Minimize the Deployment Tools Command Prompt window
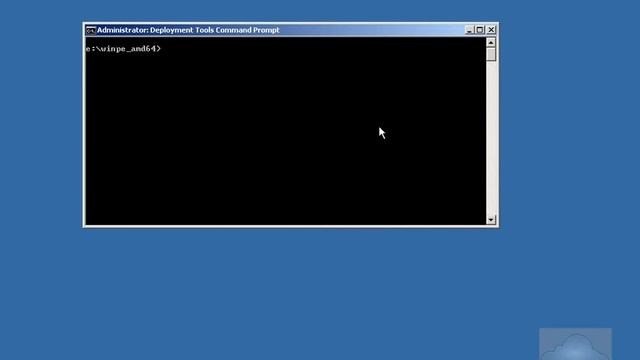The height and width of the screenshot is (360, 640). pyautogui.click(x=469, y=30)
